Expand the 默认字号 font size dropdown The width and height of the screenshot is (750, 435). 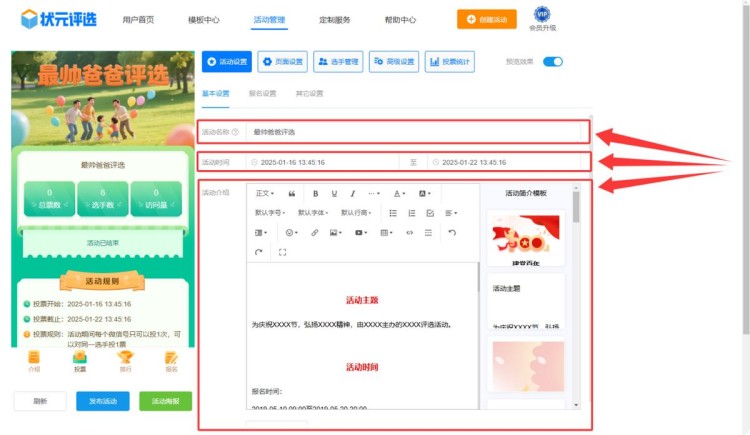coord(270,213)
